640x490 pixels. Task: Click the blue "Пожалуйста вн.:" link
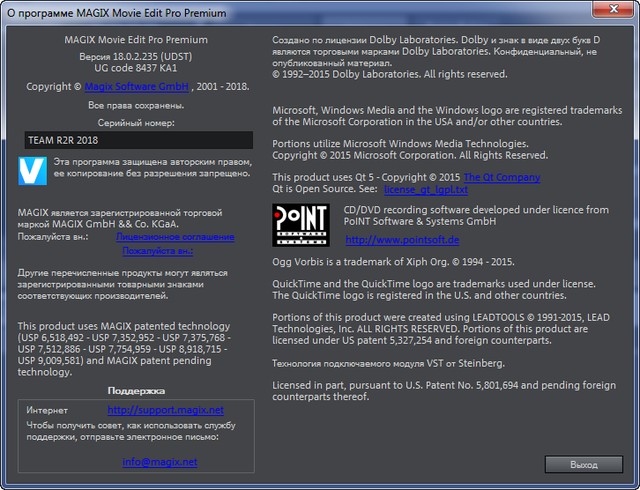click(x=158, y=251)
